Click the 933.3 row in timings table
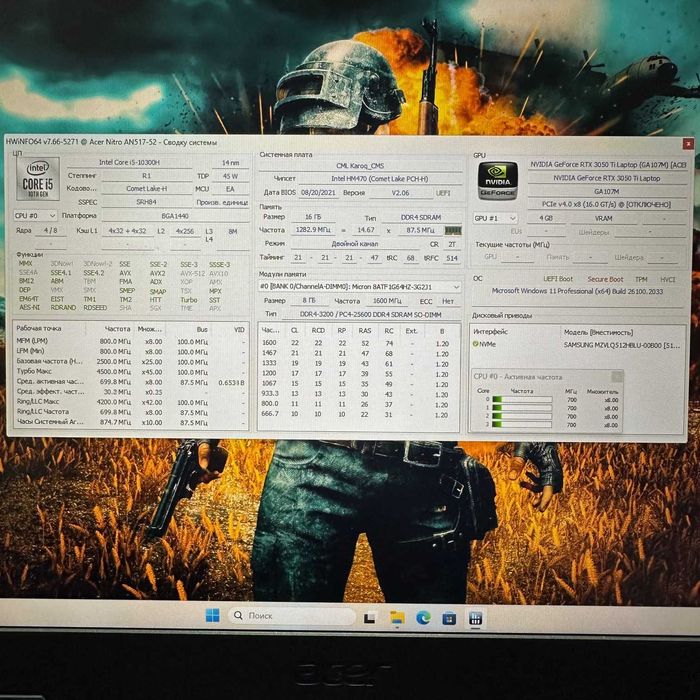Viewport: 700px width, 700px height. pos(358,394)
